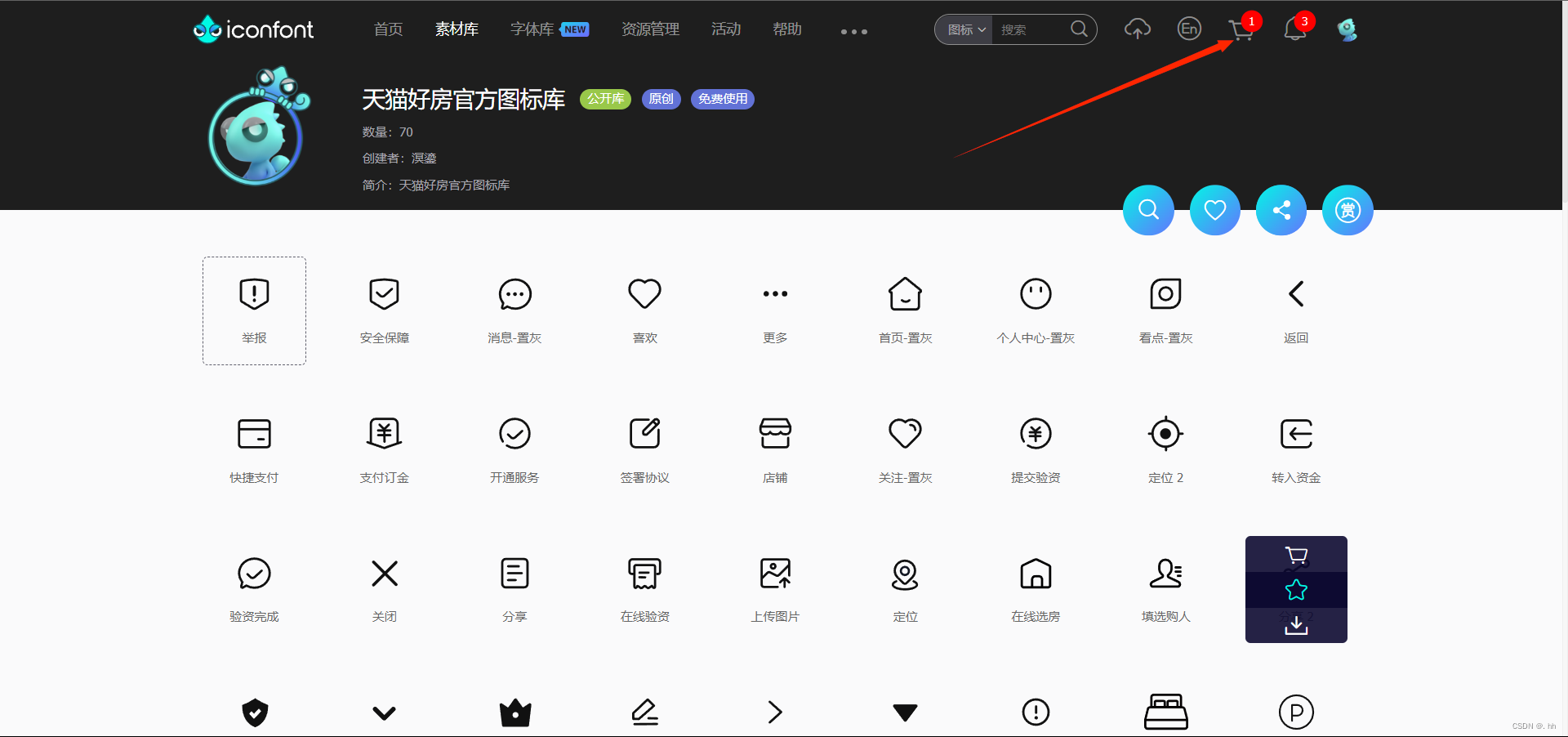Expand the 图标 search type dropdown
The image size is (1568, 737).
(966, 30)
